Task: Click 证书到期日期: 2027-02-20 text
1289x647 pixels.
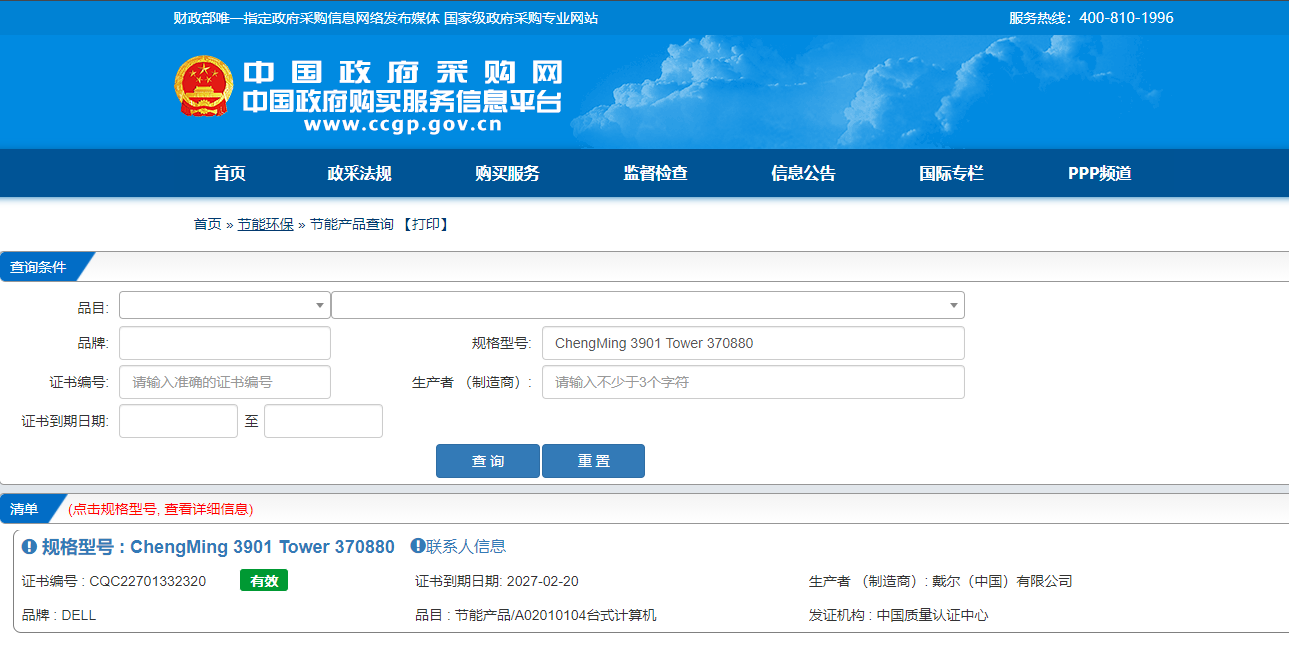Action: [x=497, y=581]
